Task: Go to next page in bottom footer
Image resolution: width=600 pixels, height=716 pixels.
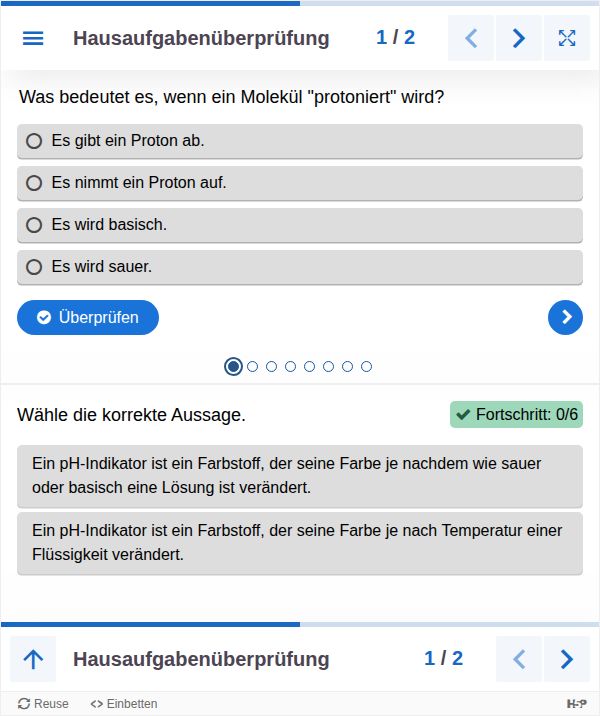Action: [567, 659]
